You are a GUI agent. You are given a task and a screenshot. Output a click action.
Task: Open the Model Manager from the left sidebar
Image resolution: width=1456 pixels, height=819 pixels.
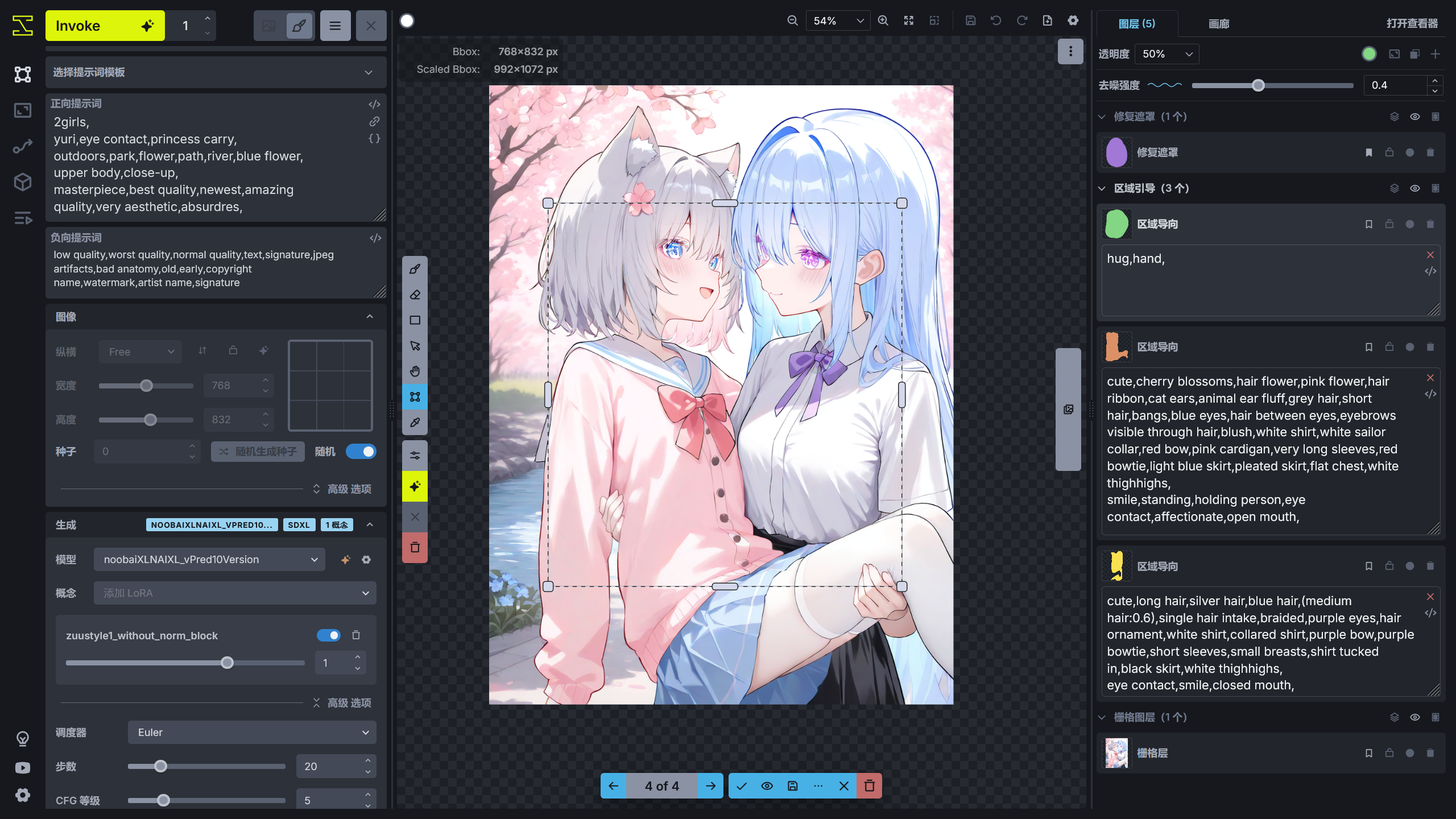pyautogui.click(x=23, y=182)
